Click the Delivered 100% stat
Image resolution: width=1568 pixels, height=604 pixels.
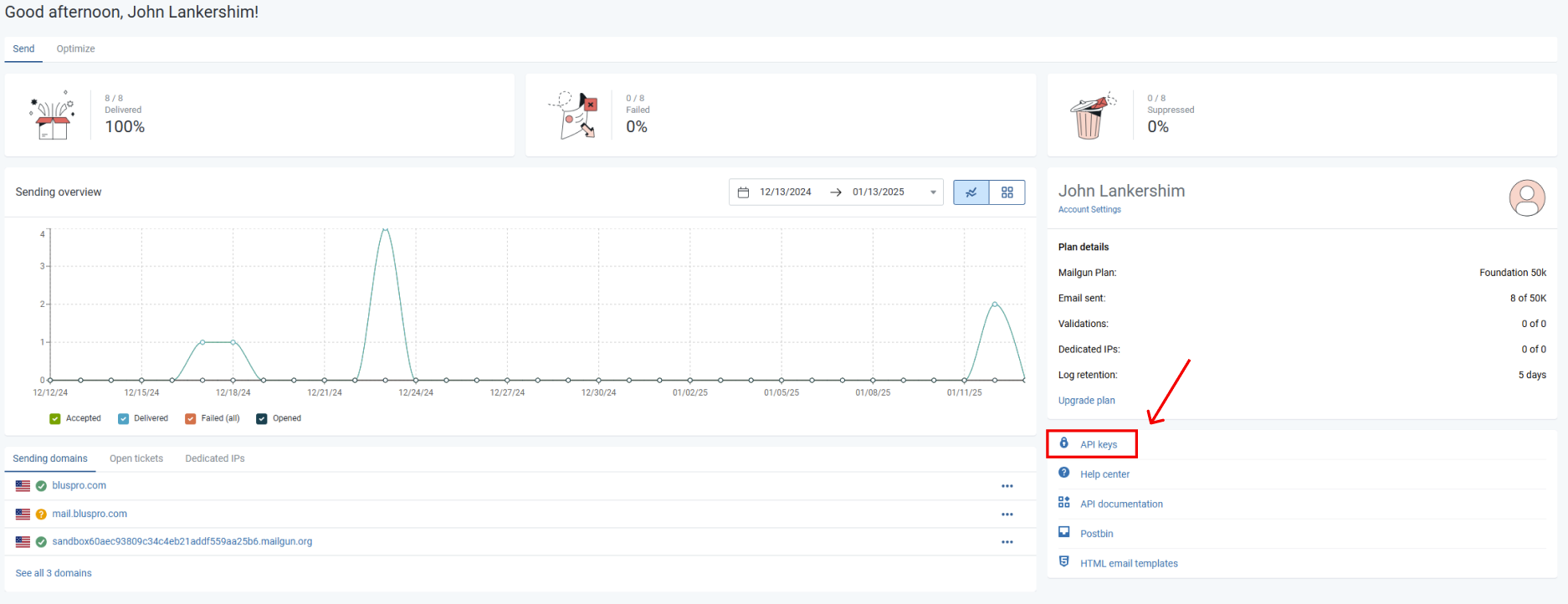125,126
